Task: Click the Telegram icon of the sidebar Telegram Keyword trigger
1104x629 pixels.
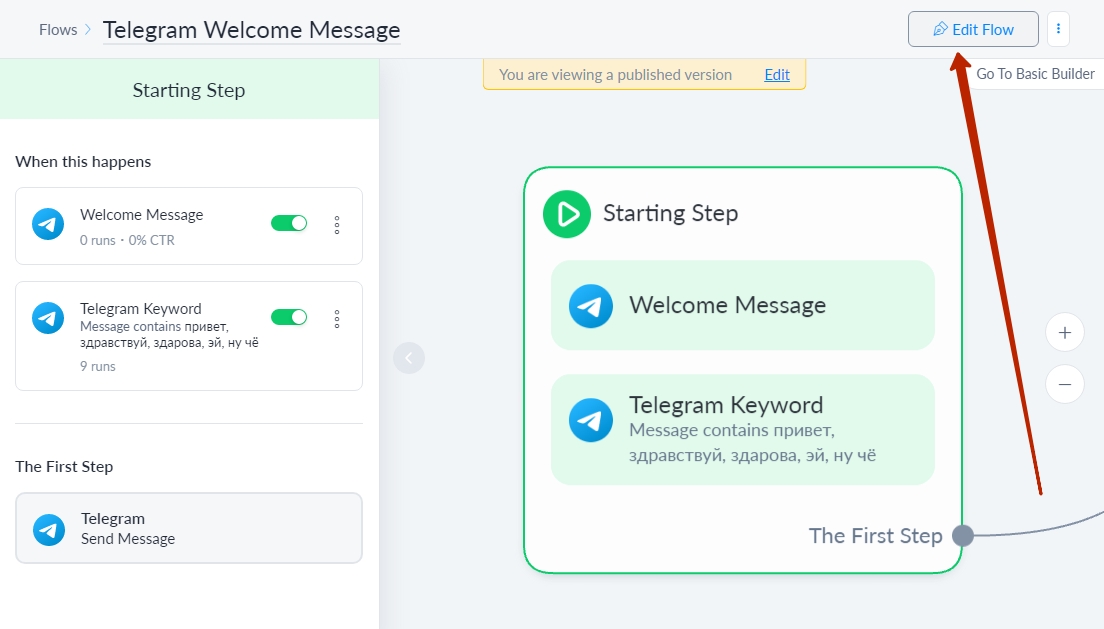Action: coord(48,318)
